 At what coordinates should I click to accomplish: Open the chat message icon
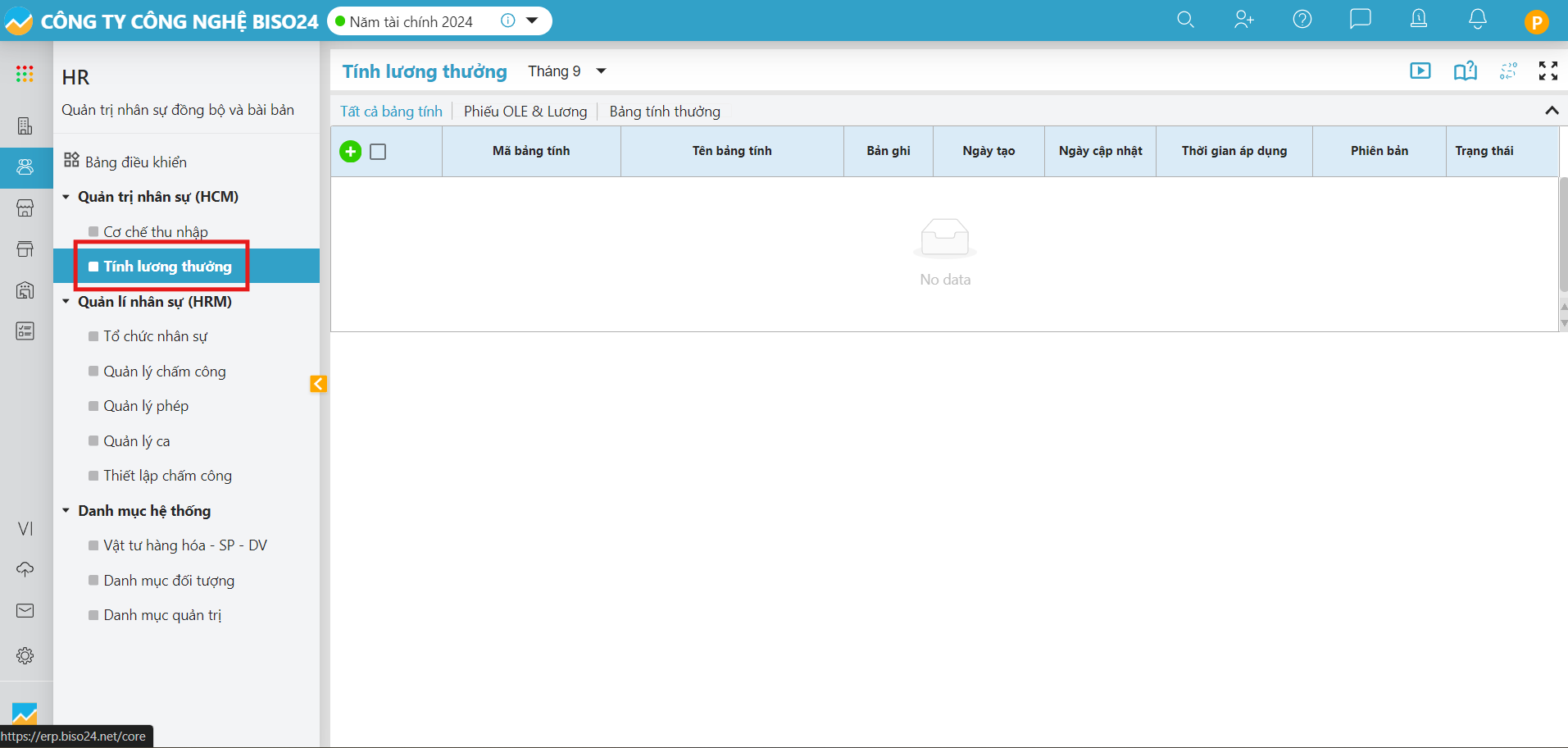pyautogui.click(x=1360, y=20)
